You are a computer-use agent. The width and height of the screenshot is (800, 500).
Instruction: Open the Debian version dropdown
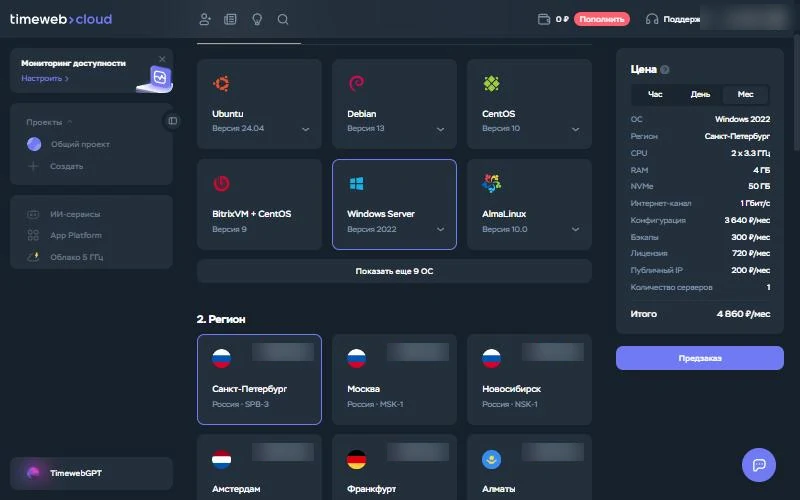tap(440, 129)
